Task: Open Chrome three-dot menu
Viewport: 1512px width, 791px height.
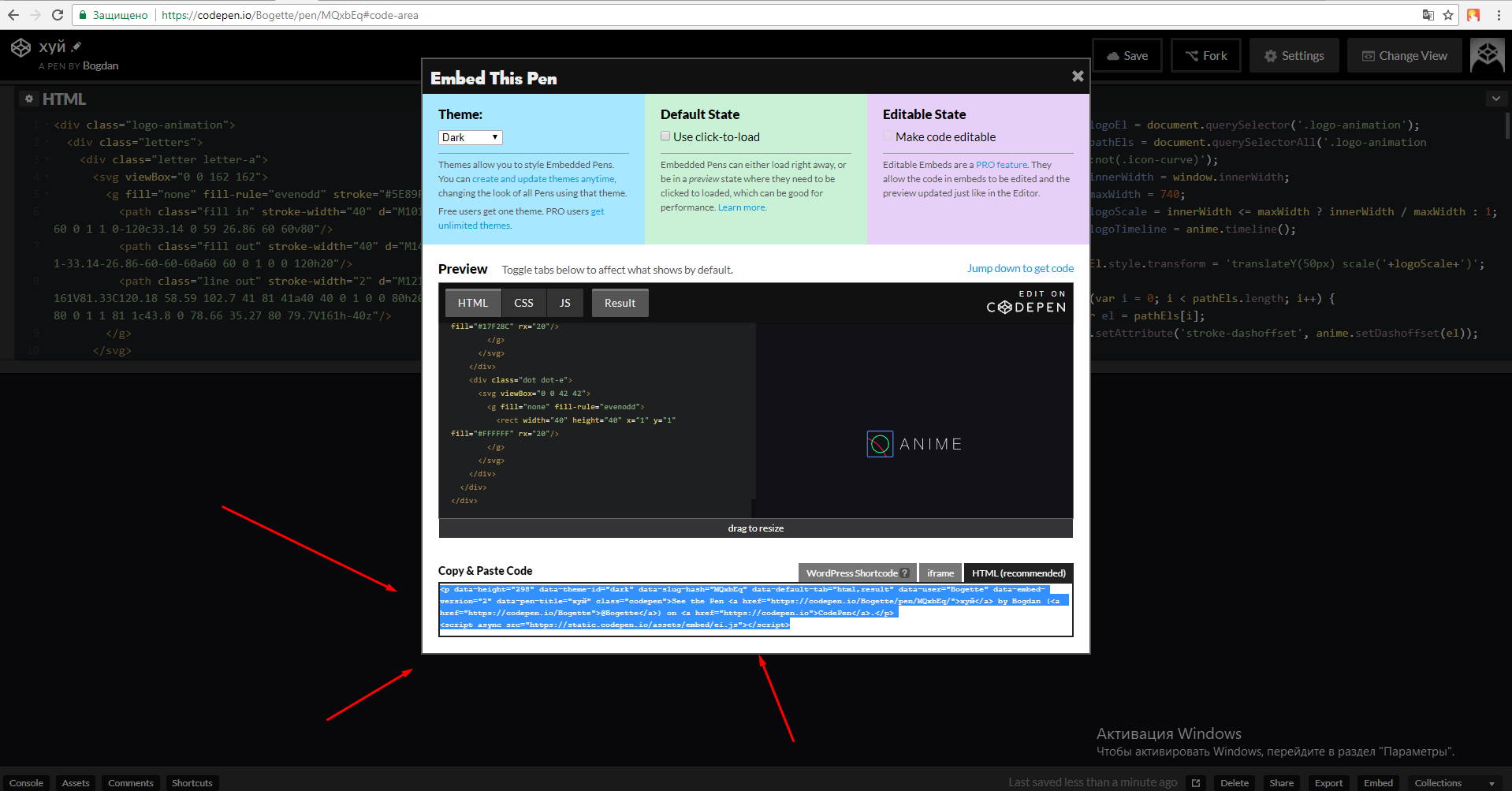Action: coord(1499,15)
